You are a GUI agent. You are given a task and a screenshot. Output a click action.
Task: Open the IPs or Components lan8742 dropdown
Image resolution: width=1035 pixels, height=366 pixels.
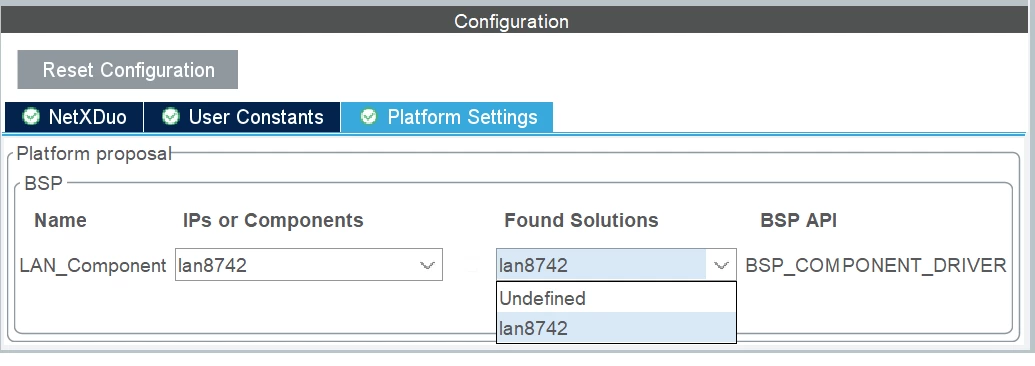308,265
